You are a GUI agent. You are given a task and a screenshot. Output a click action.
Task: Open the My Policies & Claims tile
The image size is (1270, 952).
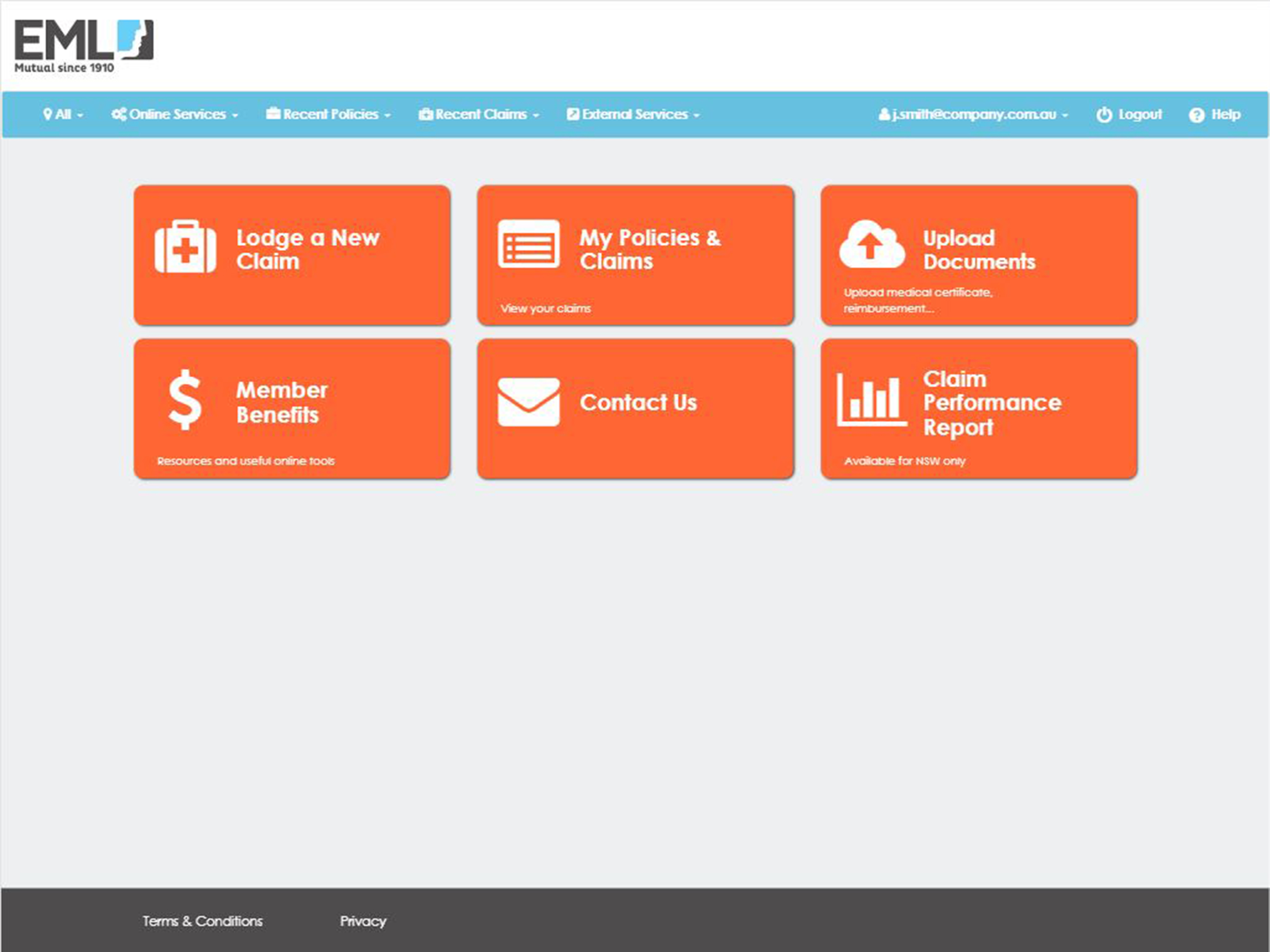635,255
